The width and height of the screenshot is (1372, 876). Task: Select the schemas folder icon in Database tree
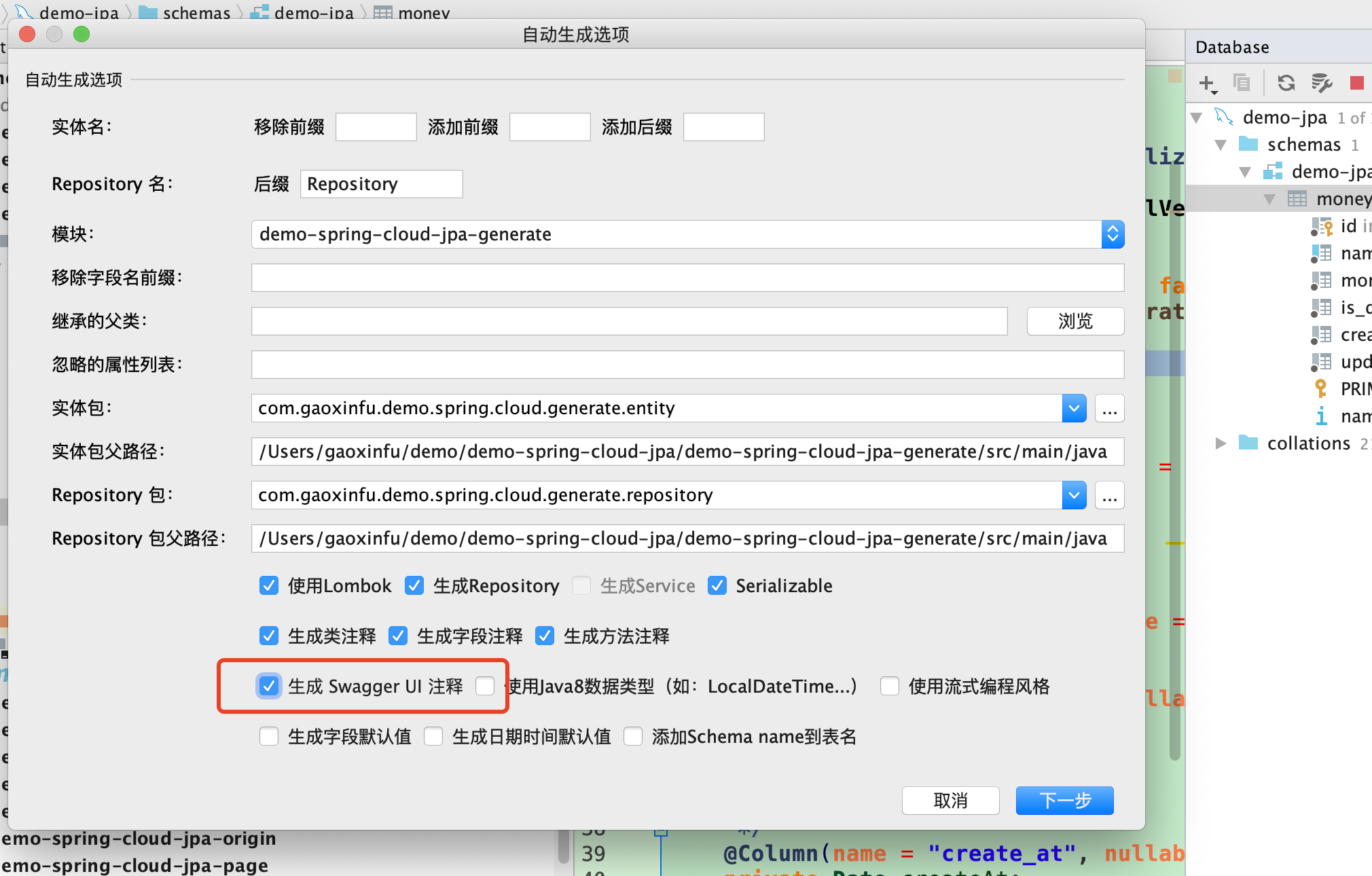(1248, 144)
